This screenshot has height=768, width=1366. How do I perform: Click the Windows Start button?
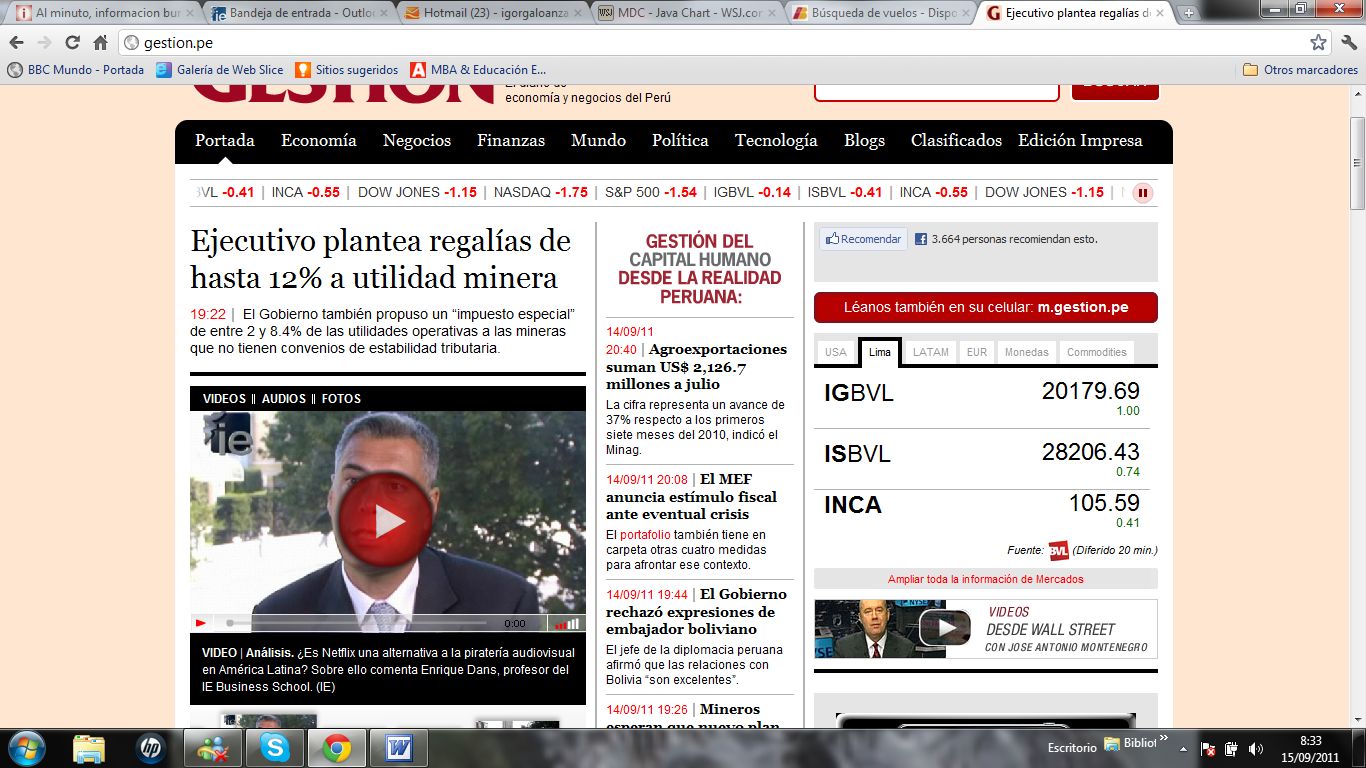tap(26, 748)
